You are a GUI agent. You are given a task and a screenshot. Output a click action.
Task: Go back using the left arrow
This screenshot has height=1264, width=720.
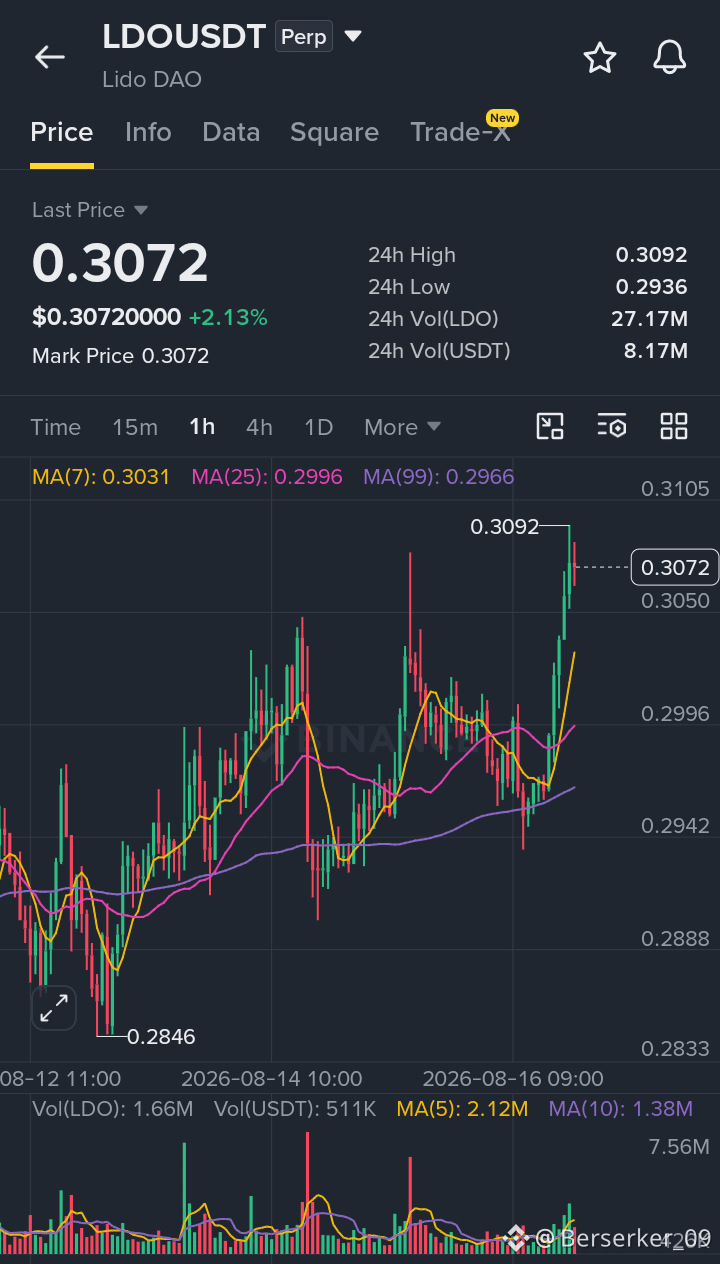(50, 57)
